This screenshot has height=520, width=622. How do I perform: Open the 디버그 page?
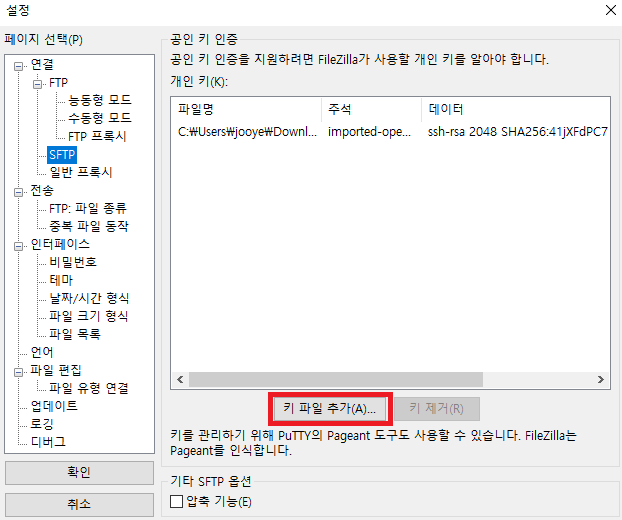pos(48,442)
